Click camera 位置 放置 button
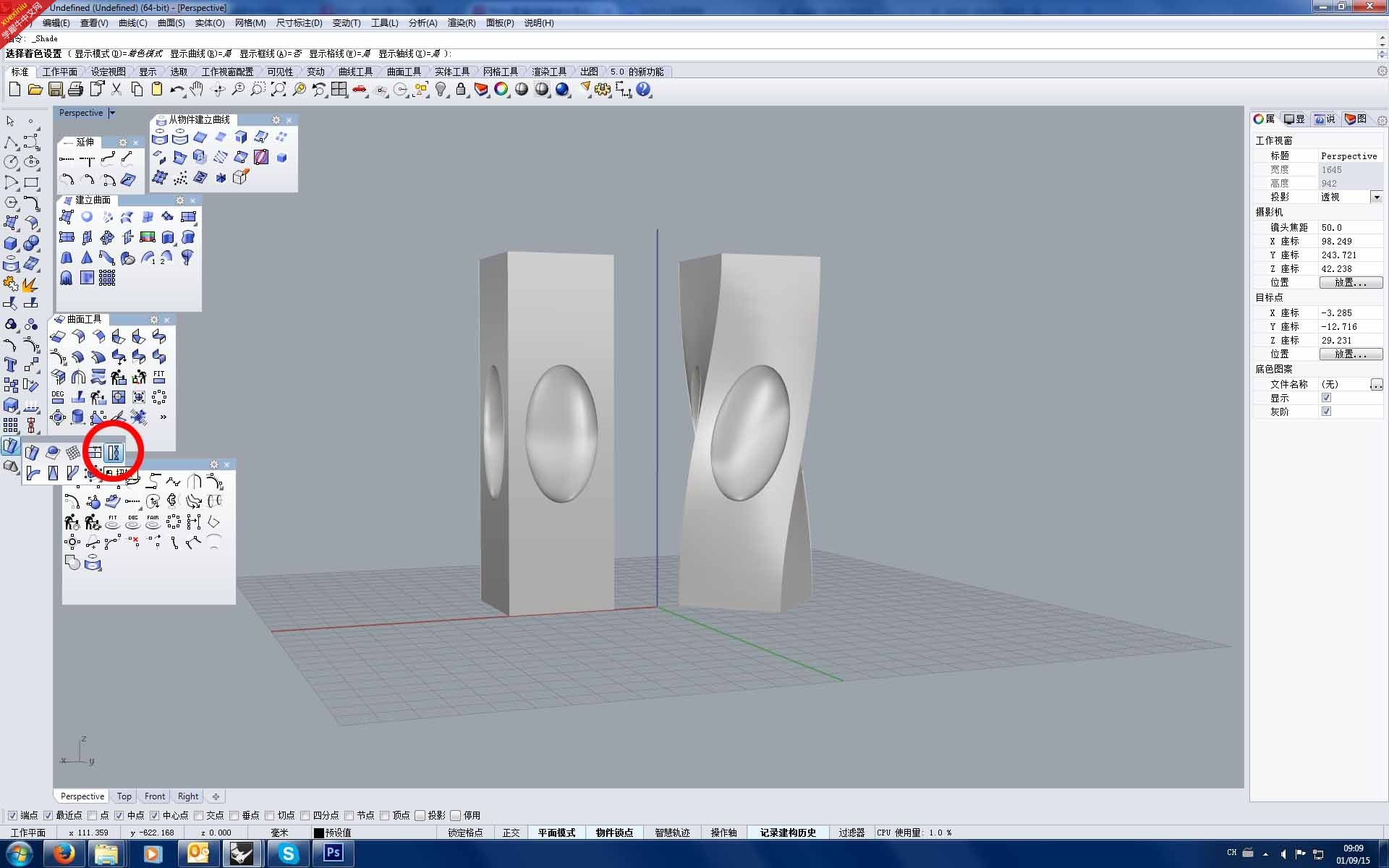This screenshot has height=868, width=1389. click(1351, 283)
